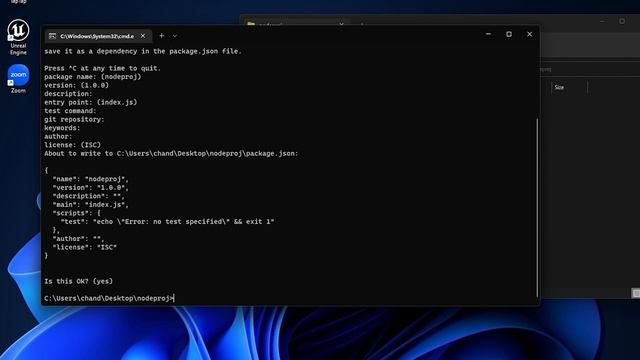The height and width of the screenshot is (360, 640).
Task: Minimize the terminal window
Action: [x=488, y=34]
